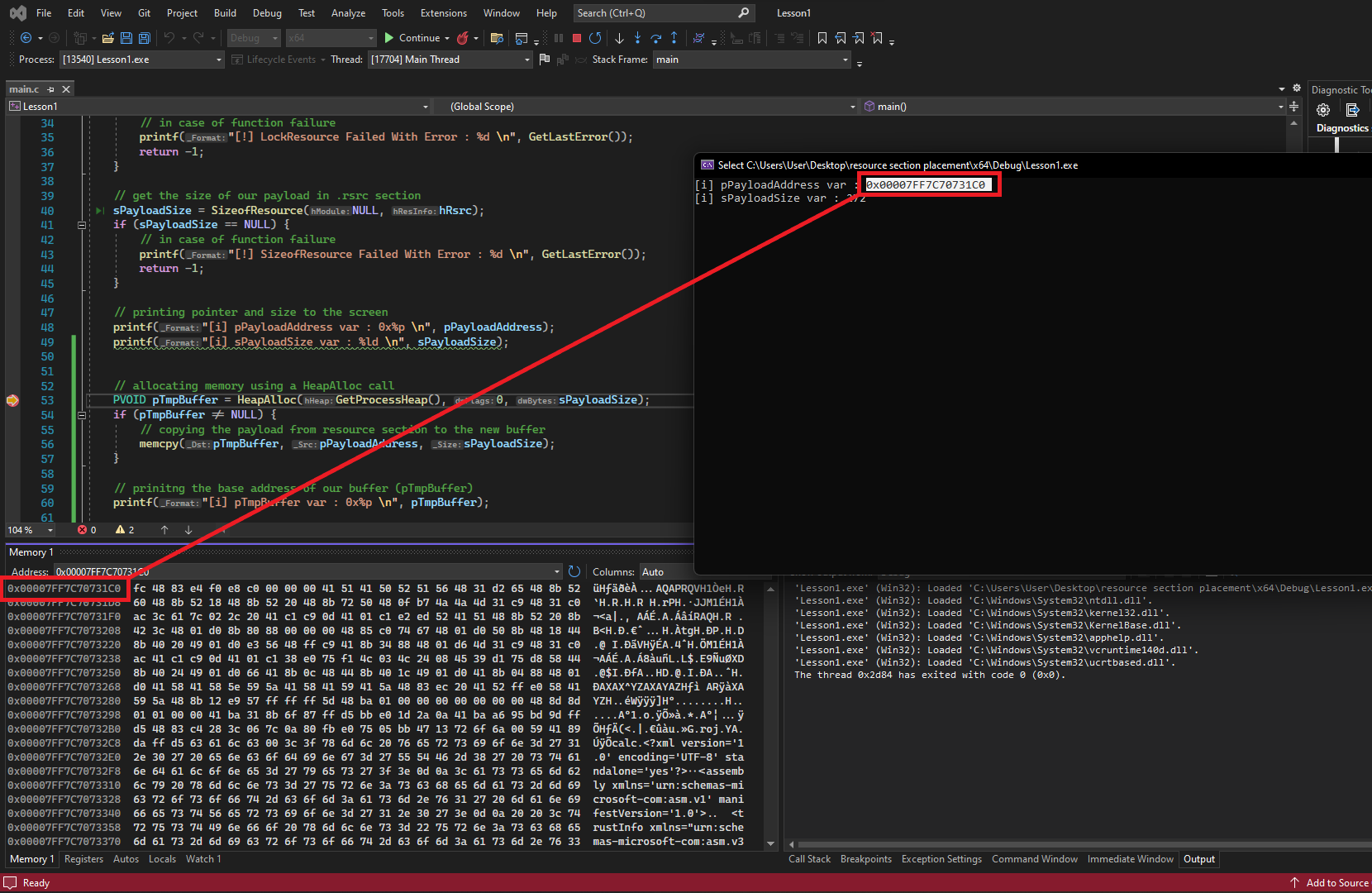Image resolution: width=1372 pixels, height=893 pixels.
Task: Toggle the pin on main.c tab
Action: [x=51, y=89]
